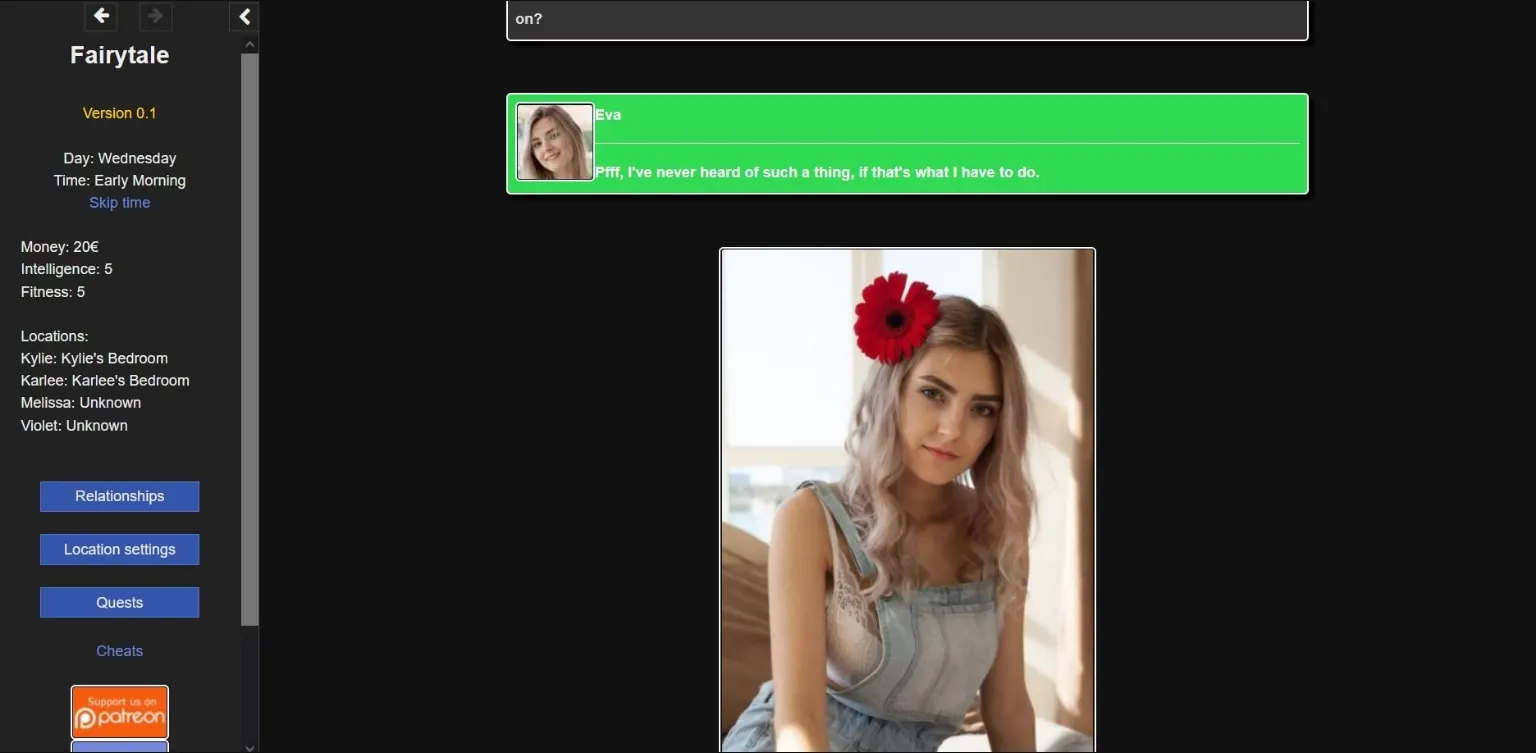
Task: Click the sidebar scrollbar up arrow
Action: pos(250,44)
